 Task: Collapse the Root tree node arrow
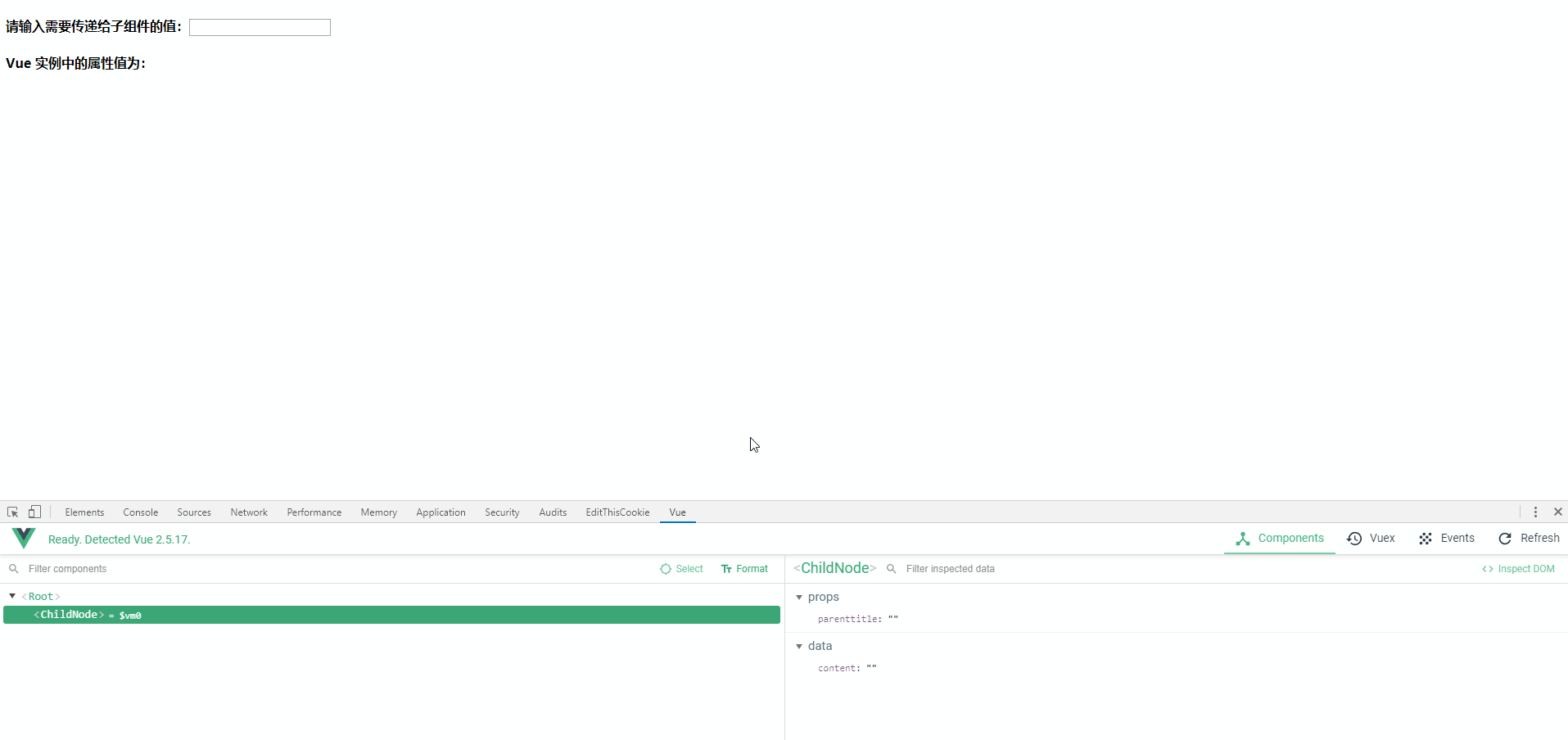12,596
